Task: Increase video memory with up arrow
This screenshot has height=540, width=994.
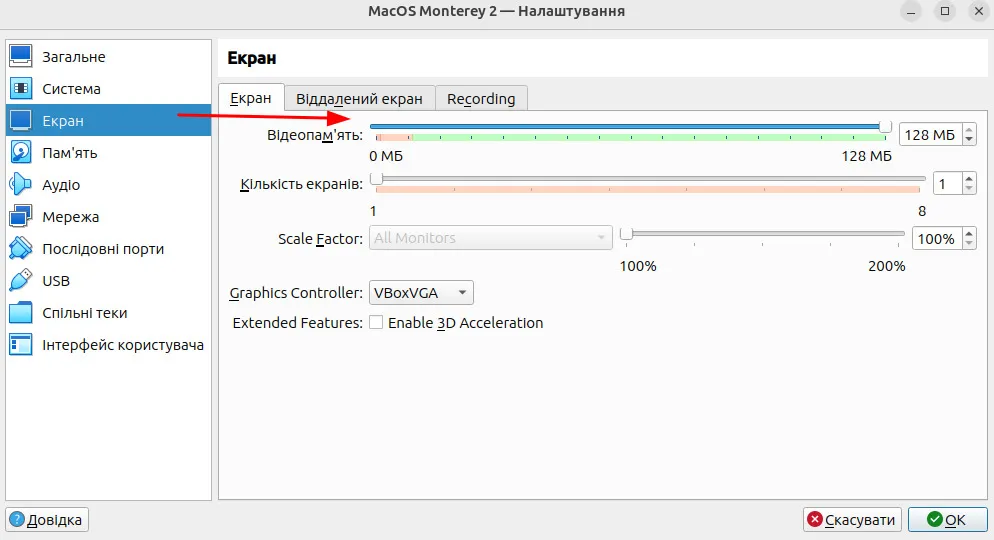Action: 969,129
